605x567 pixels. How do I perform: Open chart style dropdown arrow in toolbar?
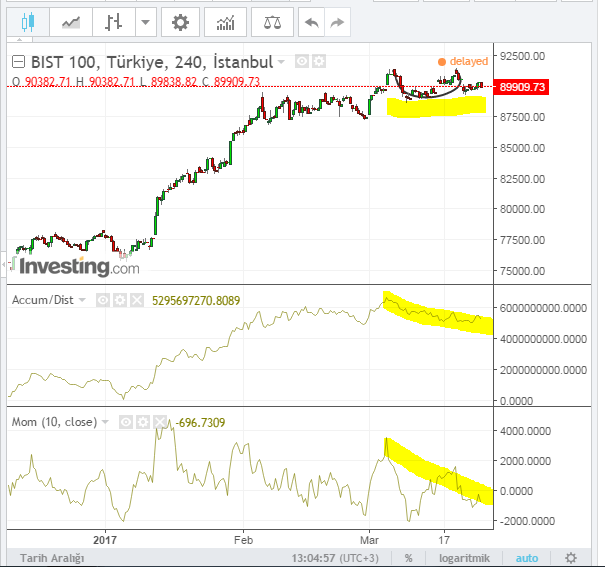(145, 23)
